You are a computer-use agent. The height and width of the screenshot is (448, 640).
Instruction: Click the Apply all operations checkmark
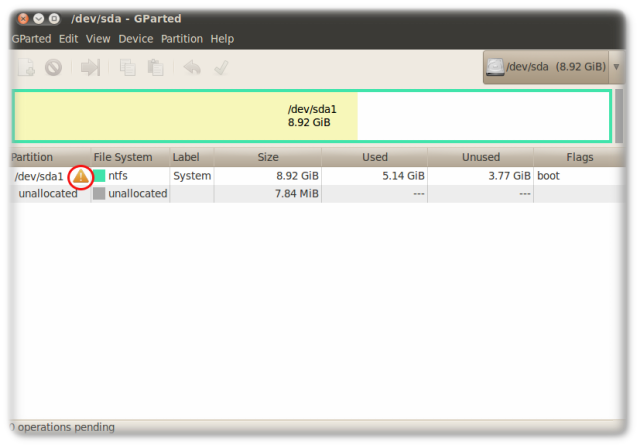click(221, 68)
